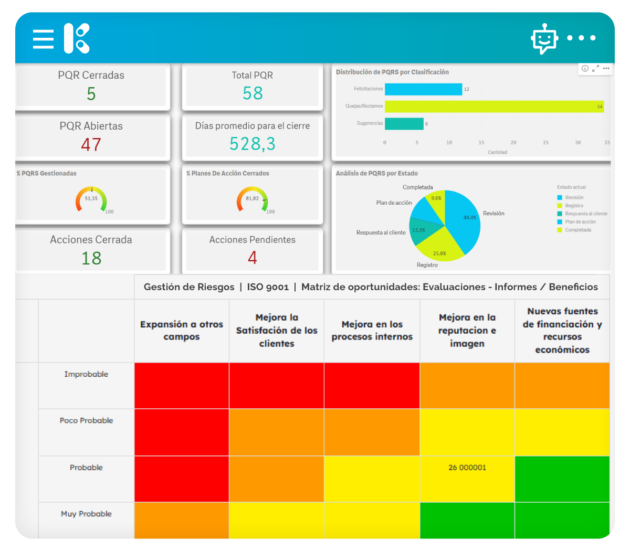
Task: Select the Quejas/Reclamos bar in the chart
Action: point(494,107)
